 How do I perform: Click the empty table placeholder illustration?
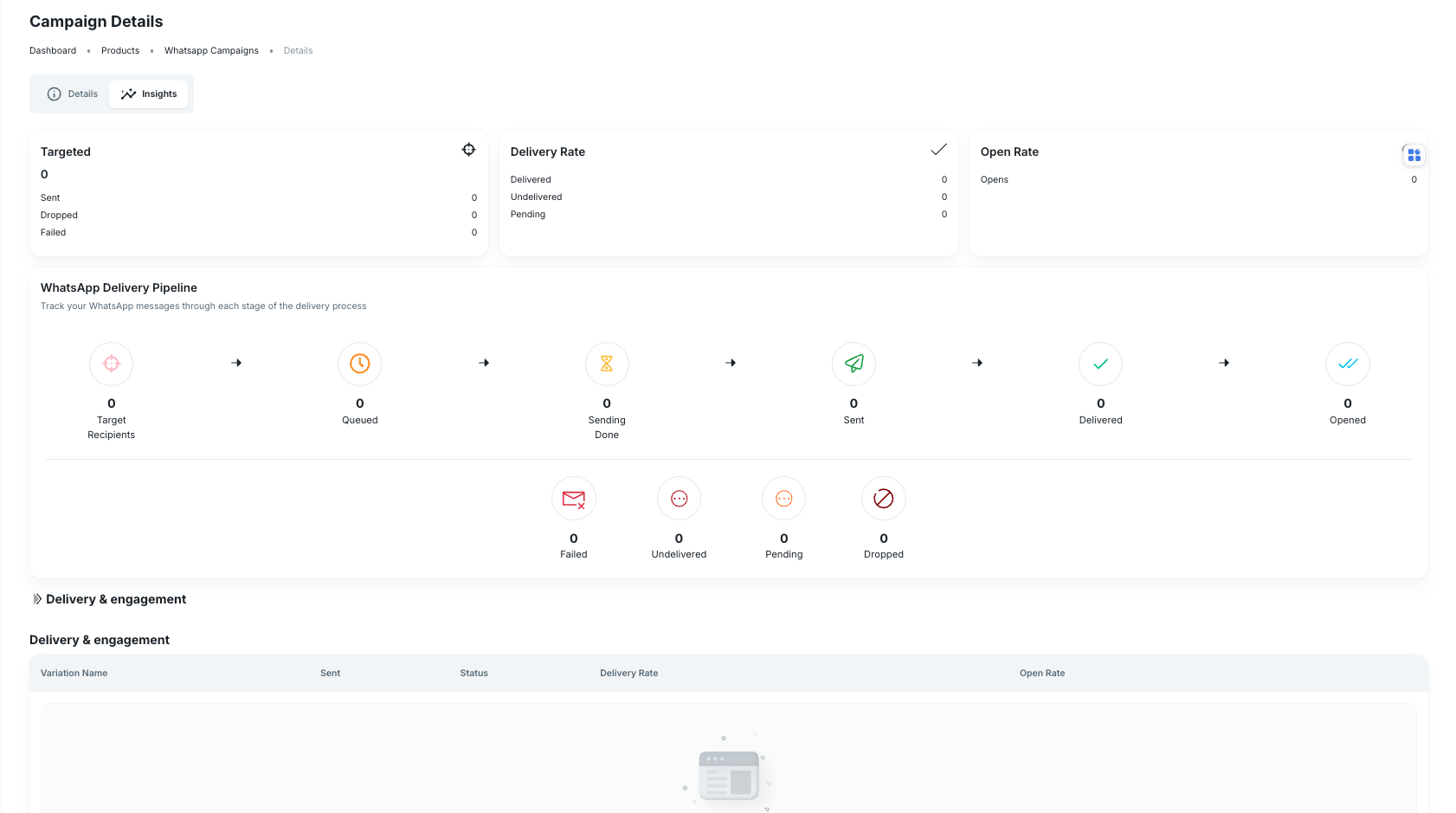pos(728,773)
